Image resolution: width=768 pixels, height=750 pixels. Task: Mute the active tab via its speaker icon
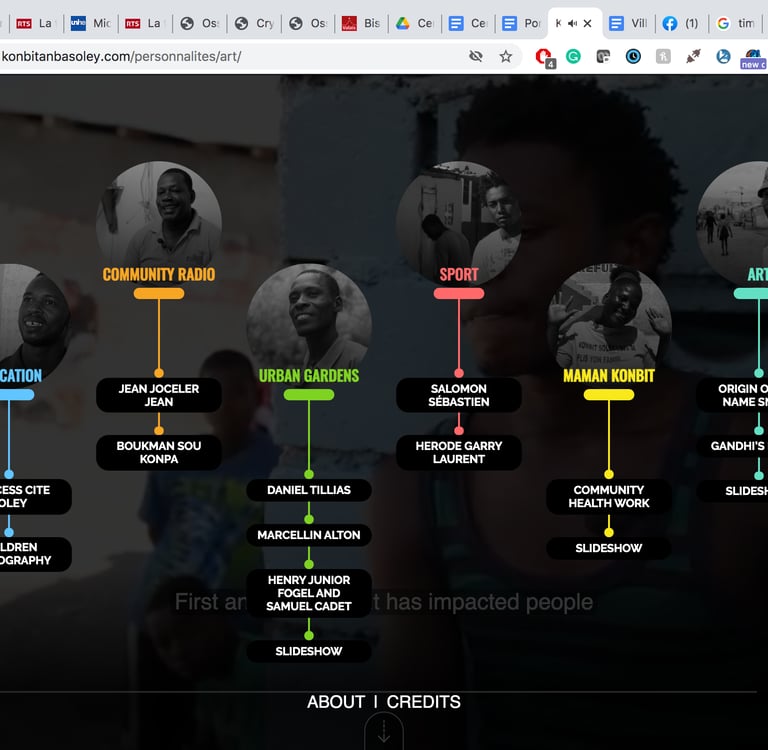tap(572, 23)
